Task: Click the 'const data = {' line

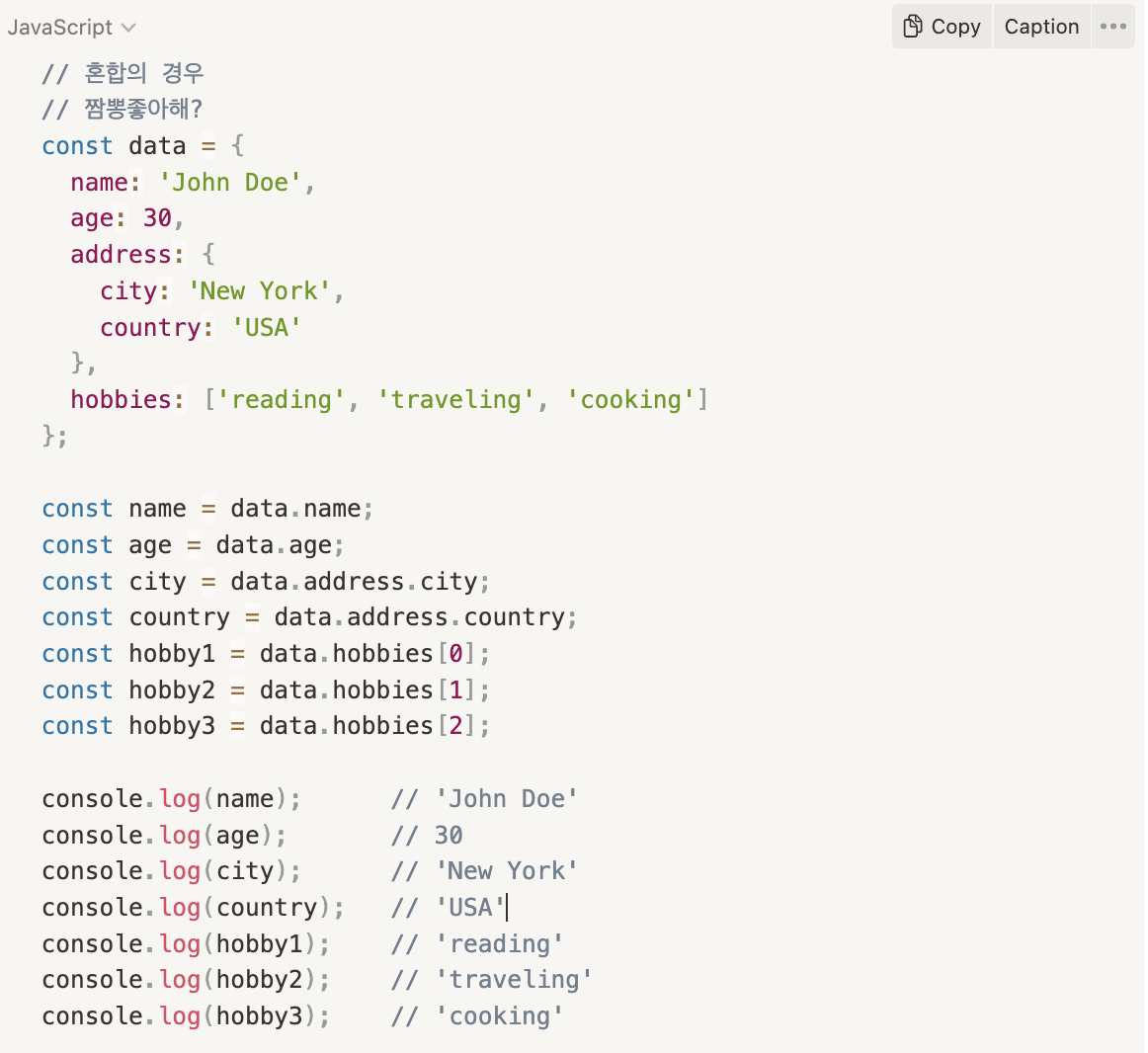Action: click(143, 146)
